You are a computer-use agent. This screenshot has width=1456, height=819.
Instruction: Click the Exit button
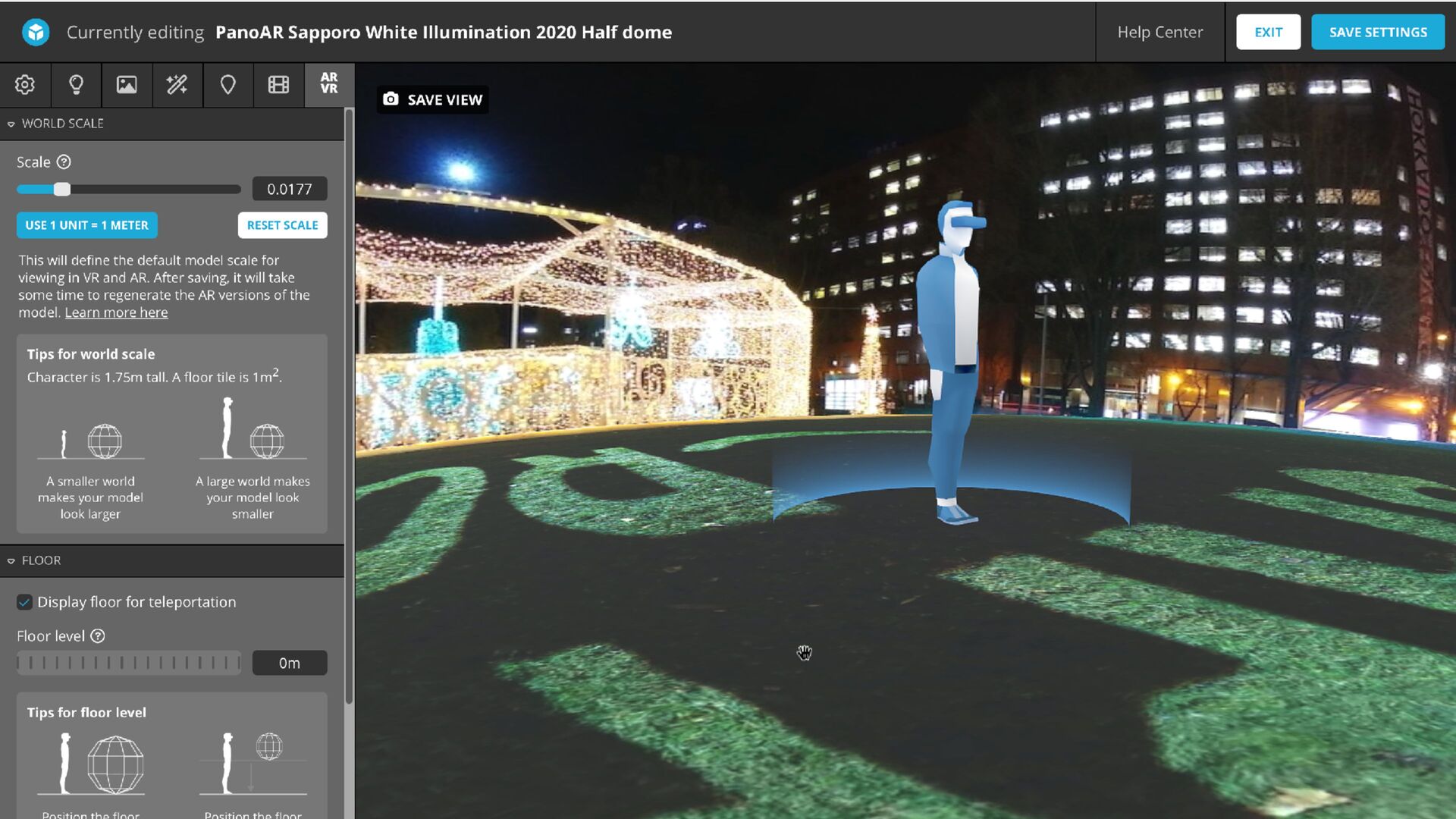(x=1268, y=32)
